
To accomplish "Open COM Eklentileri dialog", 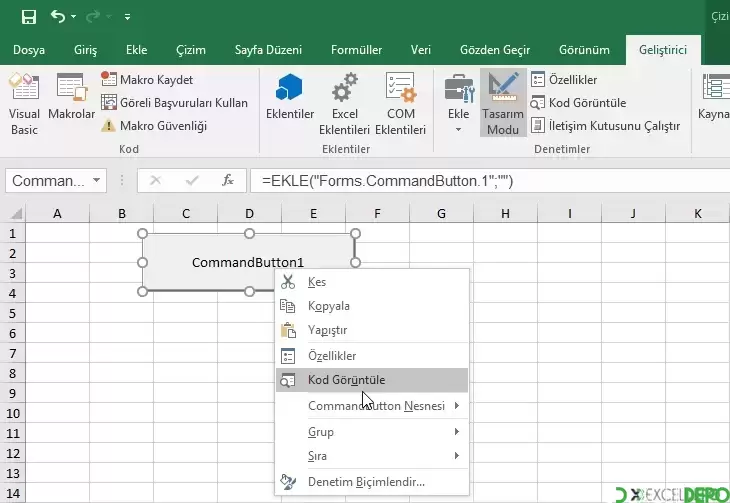I will tap(400, 104).
